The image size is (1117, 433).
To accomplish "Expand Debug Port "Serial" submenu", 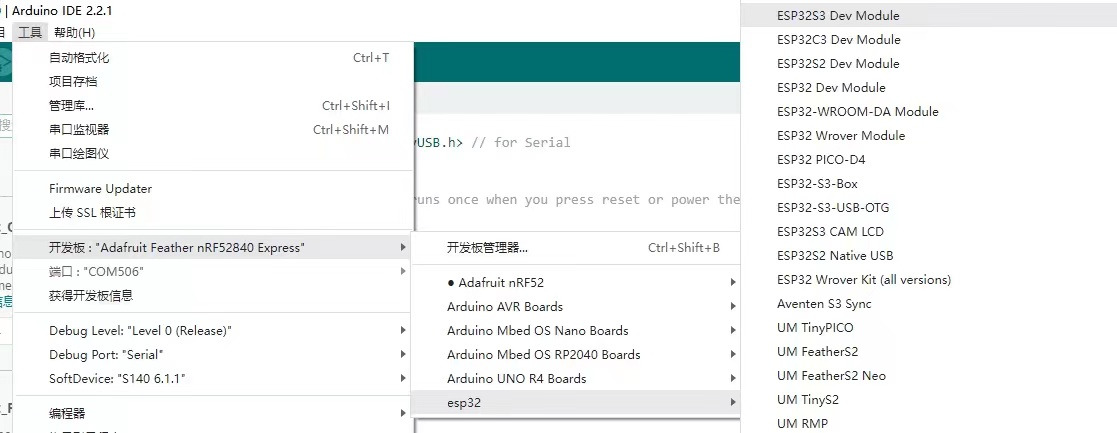I will tap(213, 355).
